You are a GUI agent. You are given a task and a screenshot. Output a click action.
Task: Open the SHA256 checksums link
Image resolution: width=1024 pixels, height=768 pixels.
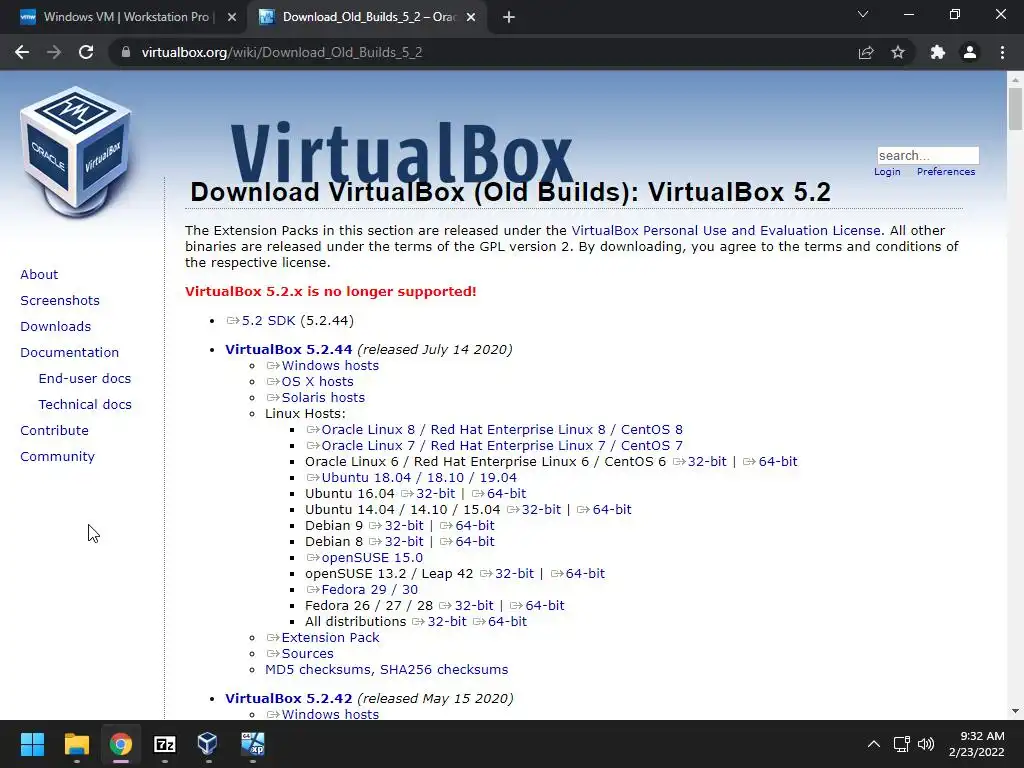pyautogui.click(x=444, y=669)
